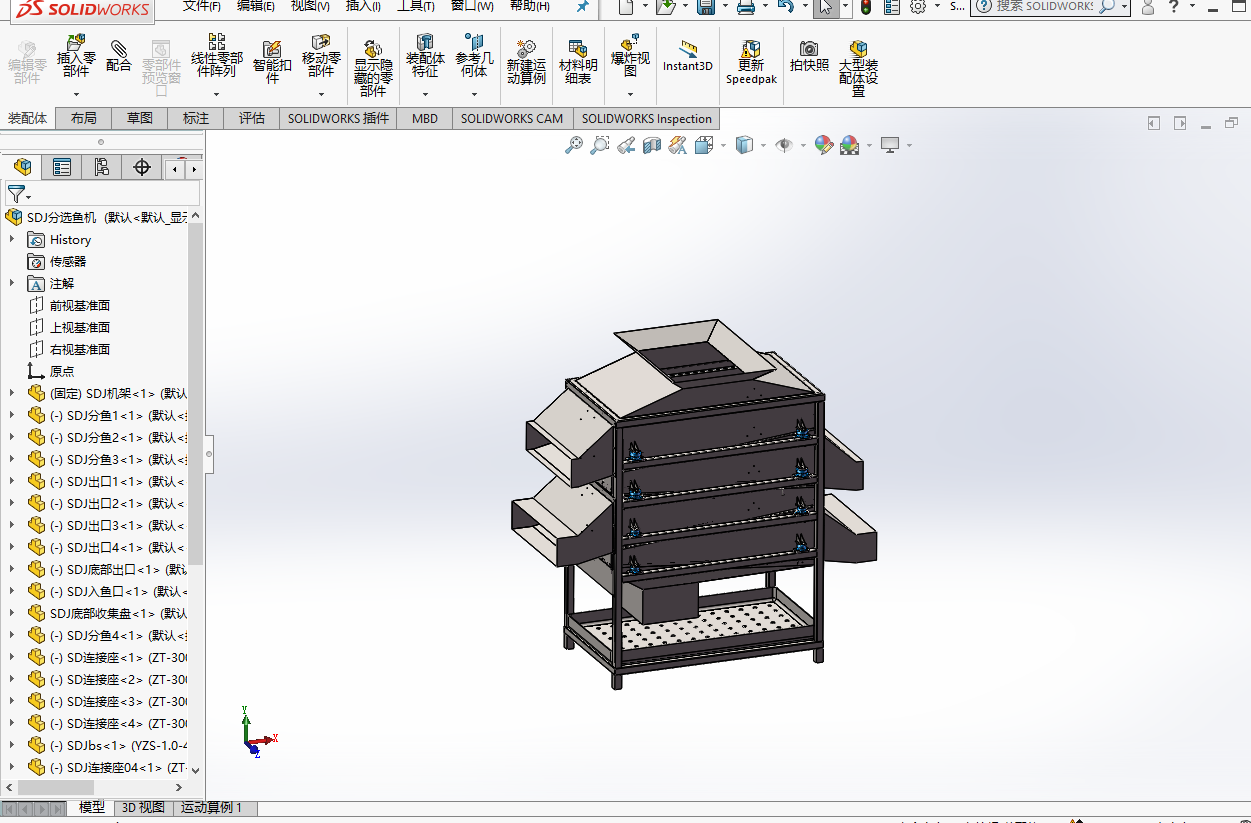The width and height of the screenshot is (1251, 823).
Task: Expand the SDJ分鱼1<1> component node
Action: 12,415
